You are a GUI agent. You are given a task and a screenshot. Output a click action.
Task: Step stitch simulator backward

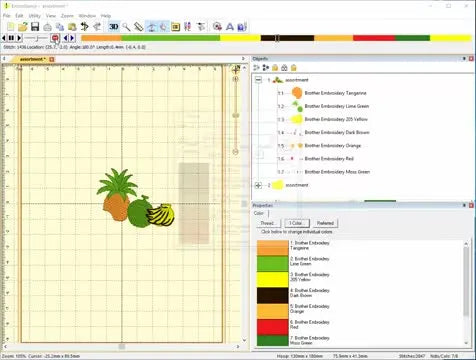(4, 38)
